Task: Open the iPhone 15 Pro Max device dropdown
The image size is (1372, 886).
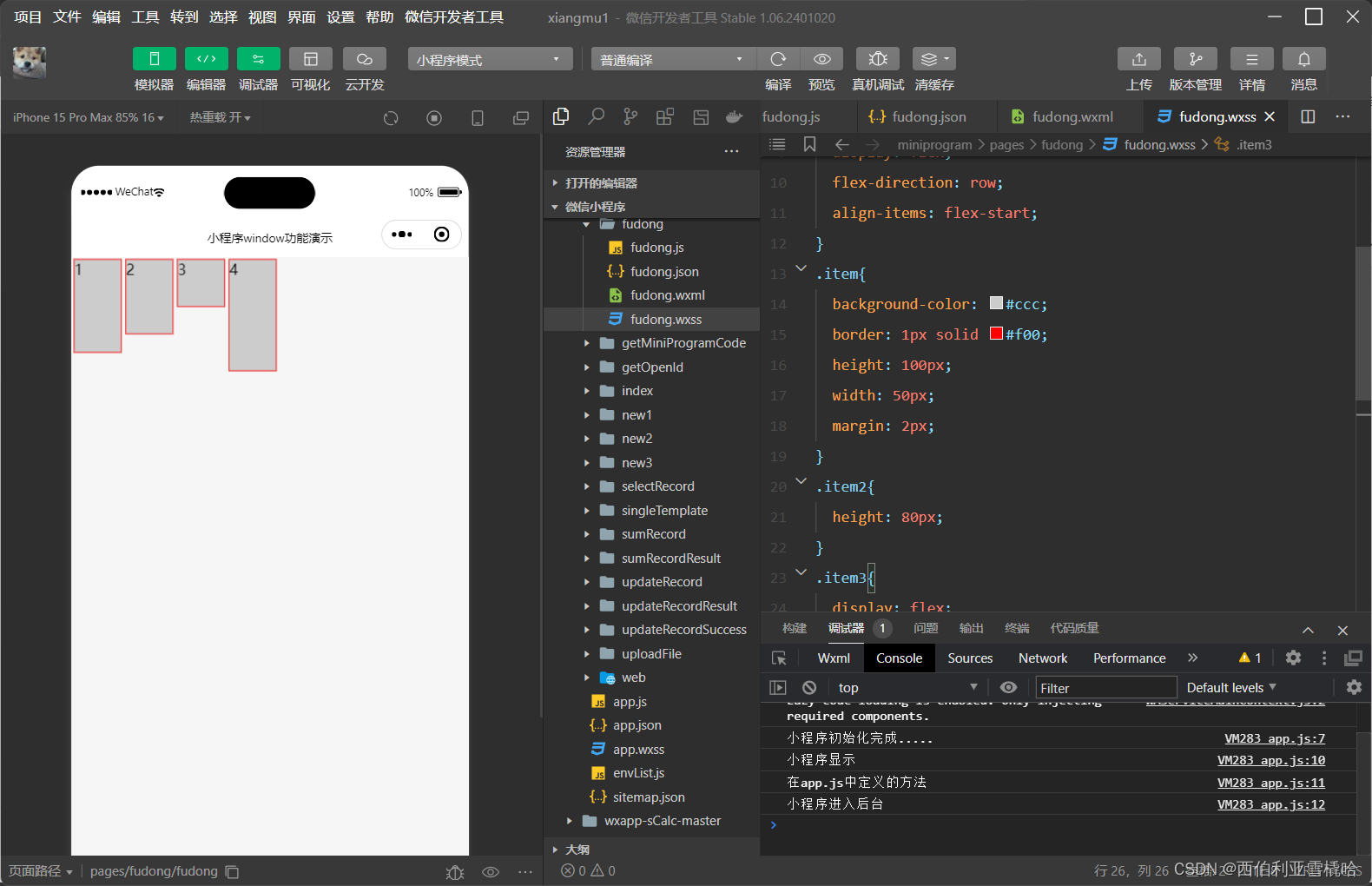Action: point(89,117)
